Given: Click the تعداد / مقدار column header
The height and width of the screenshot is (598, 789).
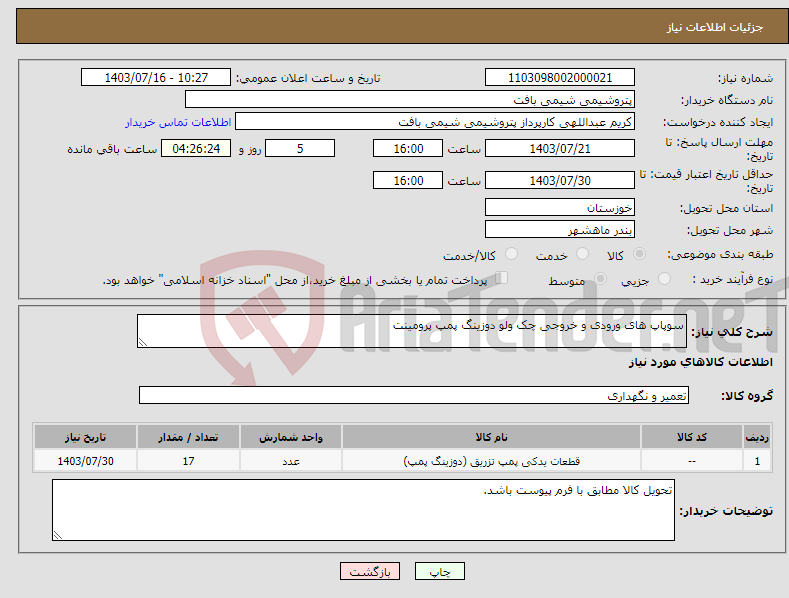Looking at the screenshot, I should click(x=188, y=437).
